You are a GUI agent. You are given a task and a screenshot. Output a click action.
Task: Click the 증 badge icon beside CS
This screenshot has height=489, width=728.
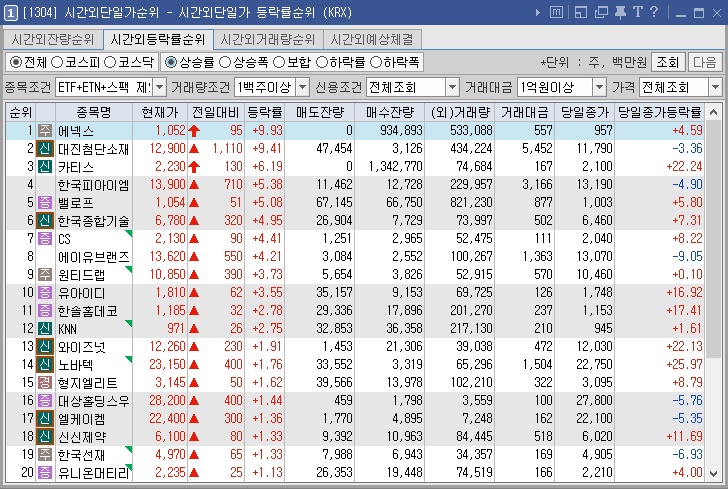(45, 239)
